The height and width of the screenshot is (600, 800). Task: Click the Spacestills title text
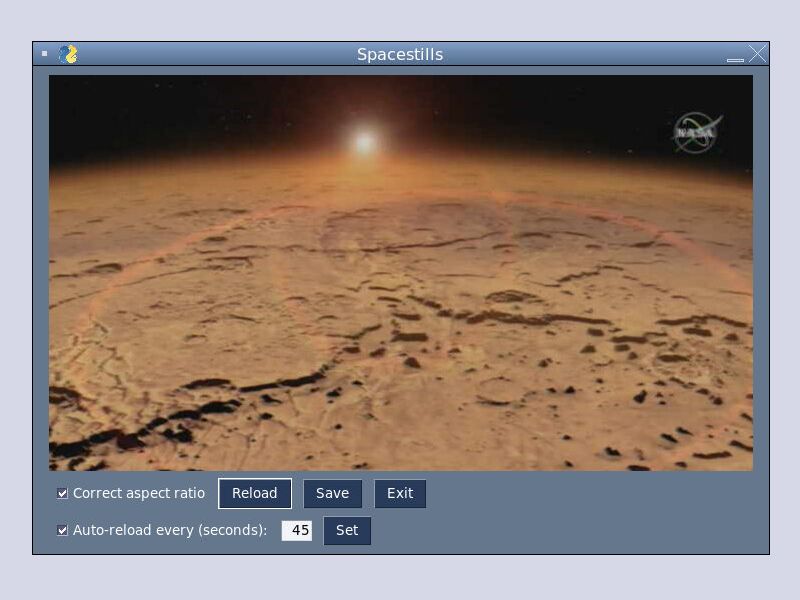coord(400,55)
